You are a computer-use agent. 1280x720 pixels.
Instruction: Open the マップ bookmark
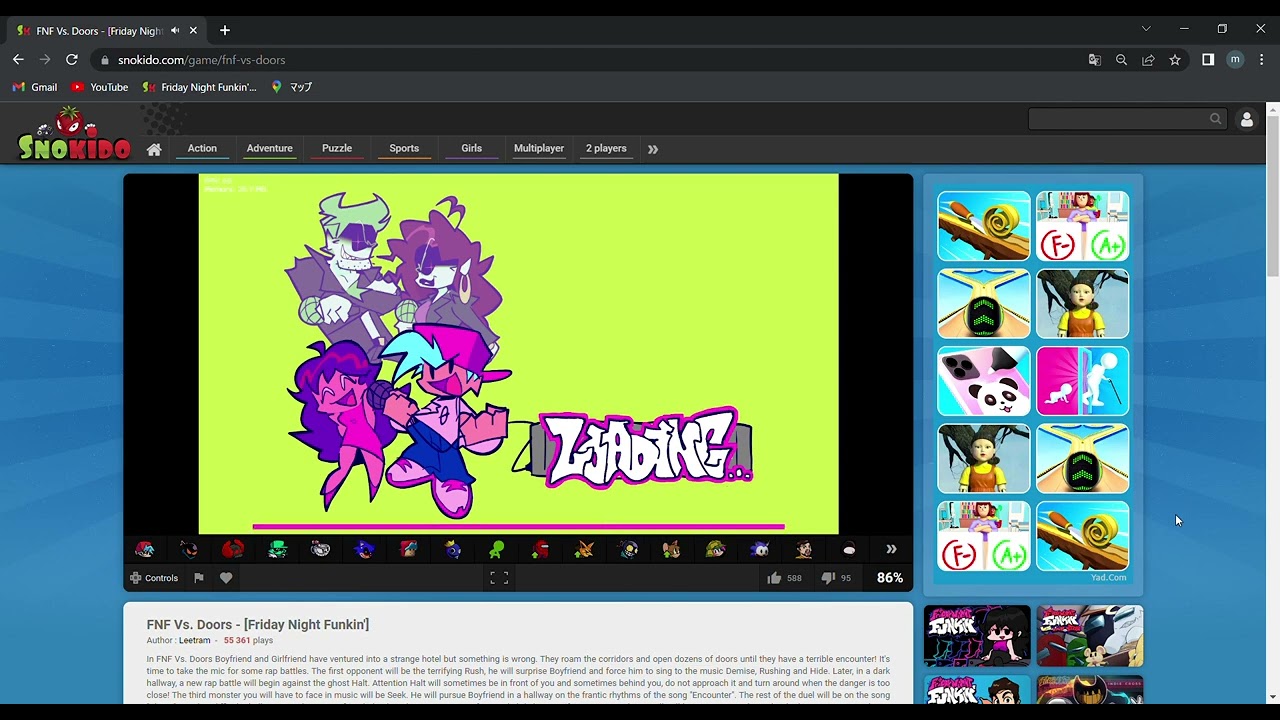pos(292,87)
